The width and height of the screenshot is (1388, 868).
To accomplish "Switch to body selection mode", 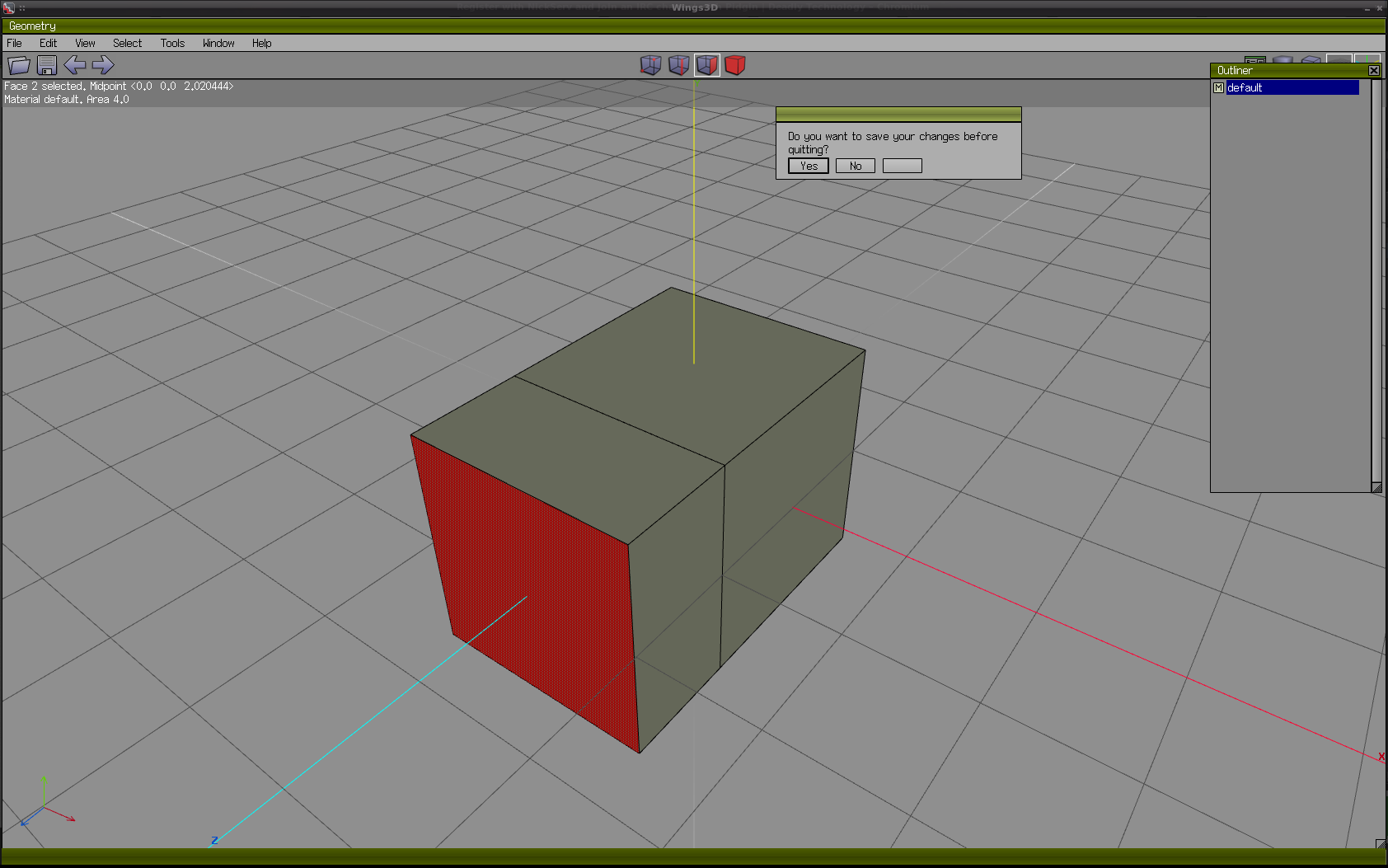I will coord(735,65).
